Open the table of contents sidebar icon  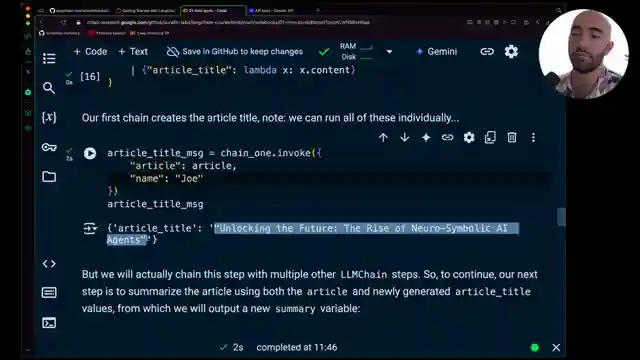49,58
